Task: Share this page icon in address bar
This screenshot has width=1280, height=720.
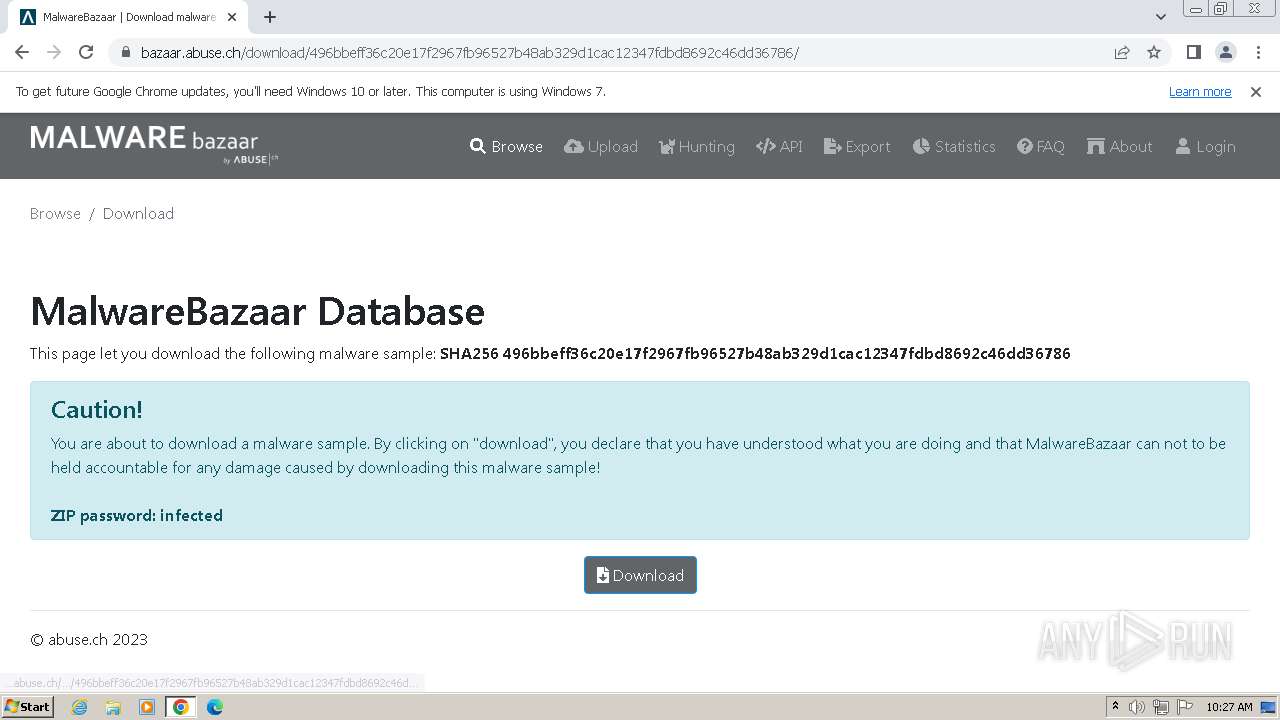Action: [x=1122, y=53]
